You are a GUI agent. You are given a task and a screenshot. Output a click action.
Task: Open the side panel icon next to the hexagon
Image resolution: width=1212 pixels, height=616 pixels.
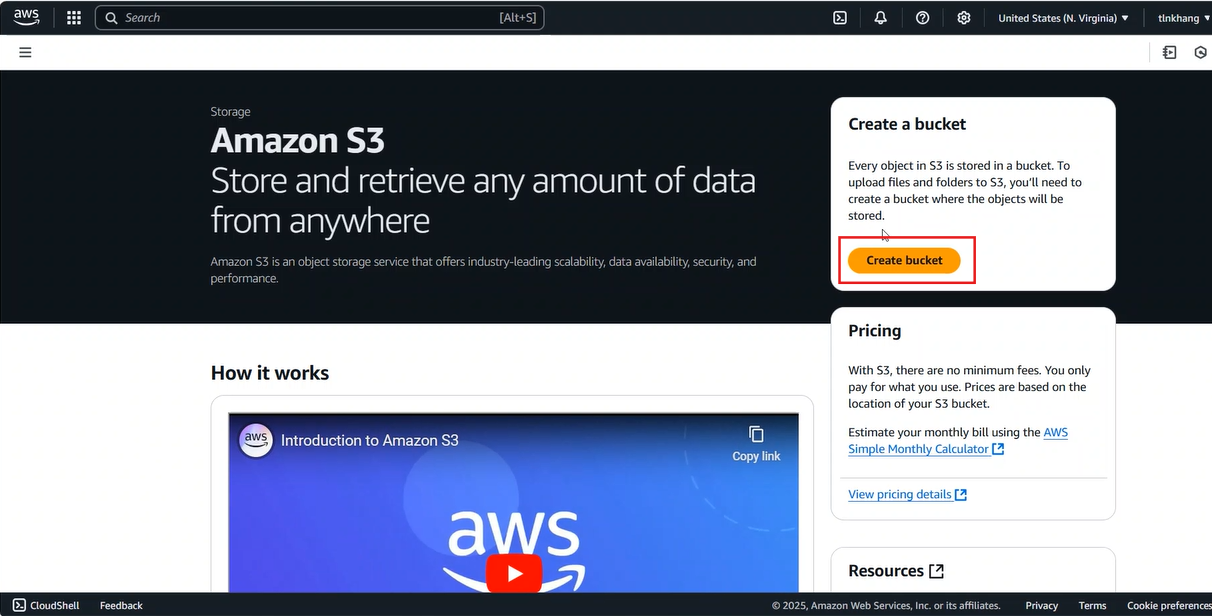click(x=1170, y=52)
